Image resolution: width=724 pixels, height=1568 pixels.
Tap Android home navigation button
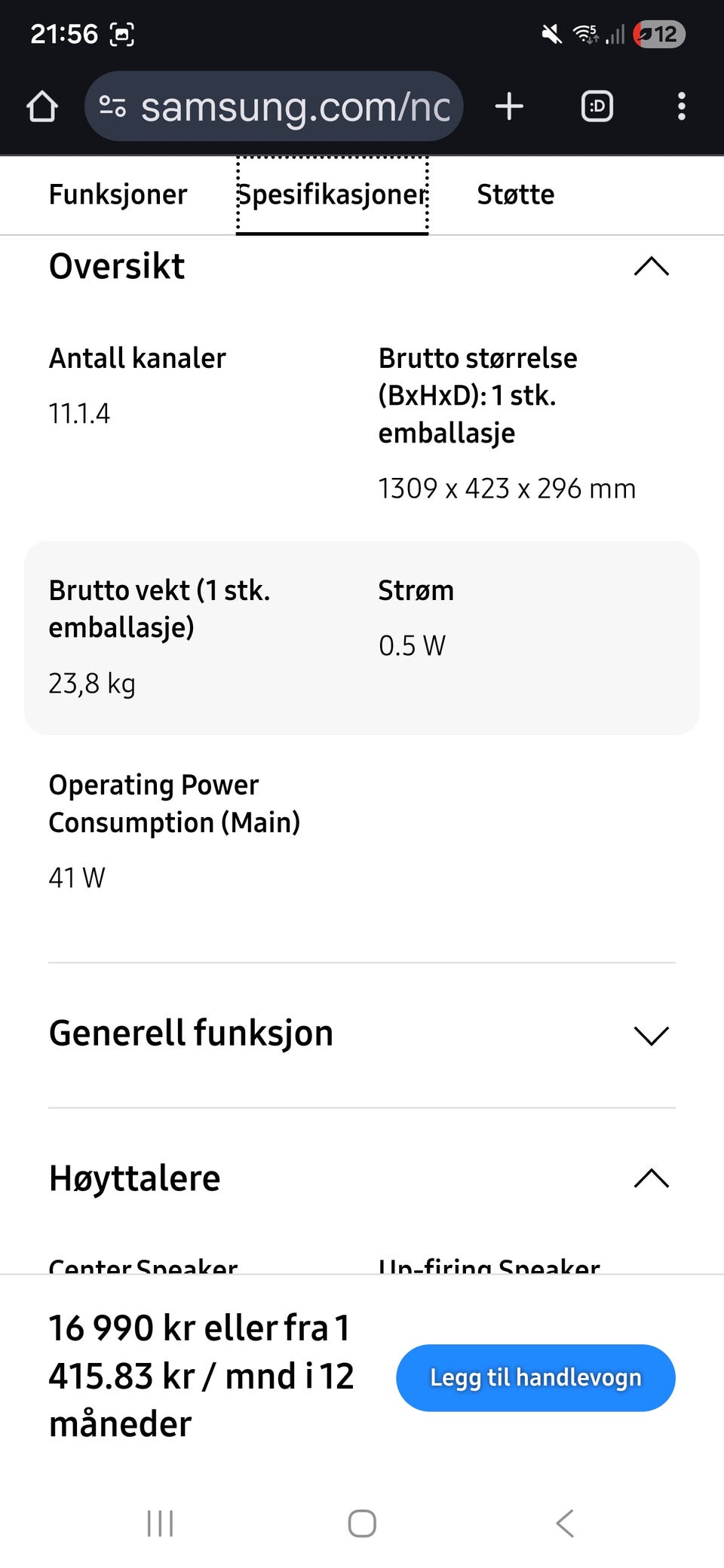362,1523
